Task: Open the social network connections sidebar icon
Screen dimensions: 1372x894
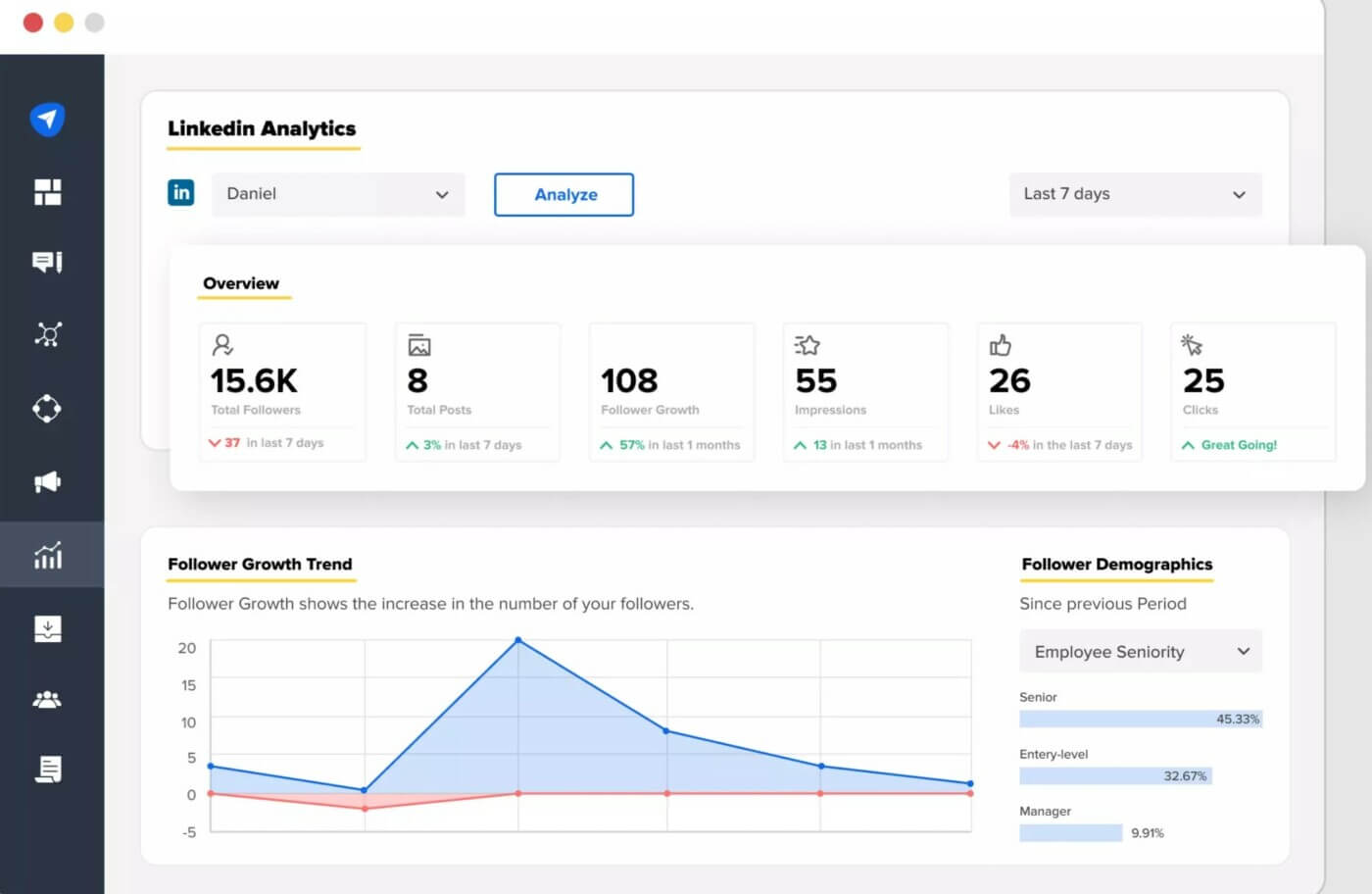Action: point(47,334)
